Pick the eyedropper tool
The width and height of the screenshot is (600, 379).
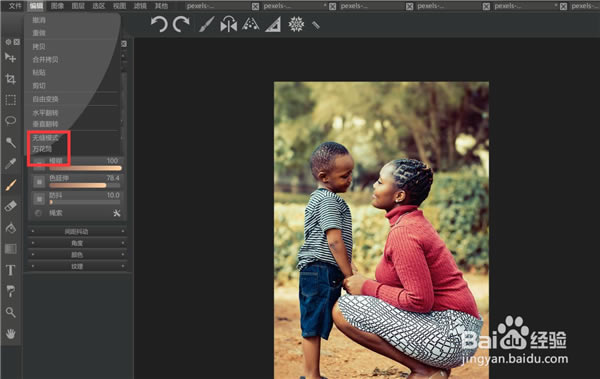(x=10, y=164)
